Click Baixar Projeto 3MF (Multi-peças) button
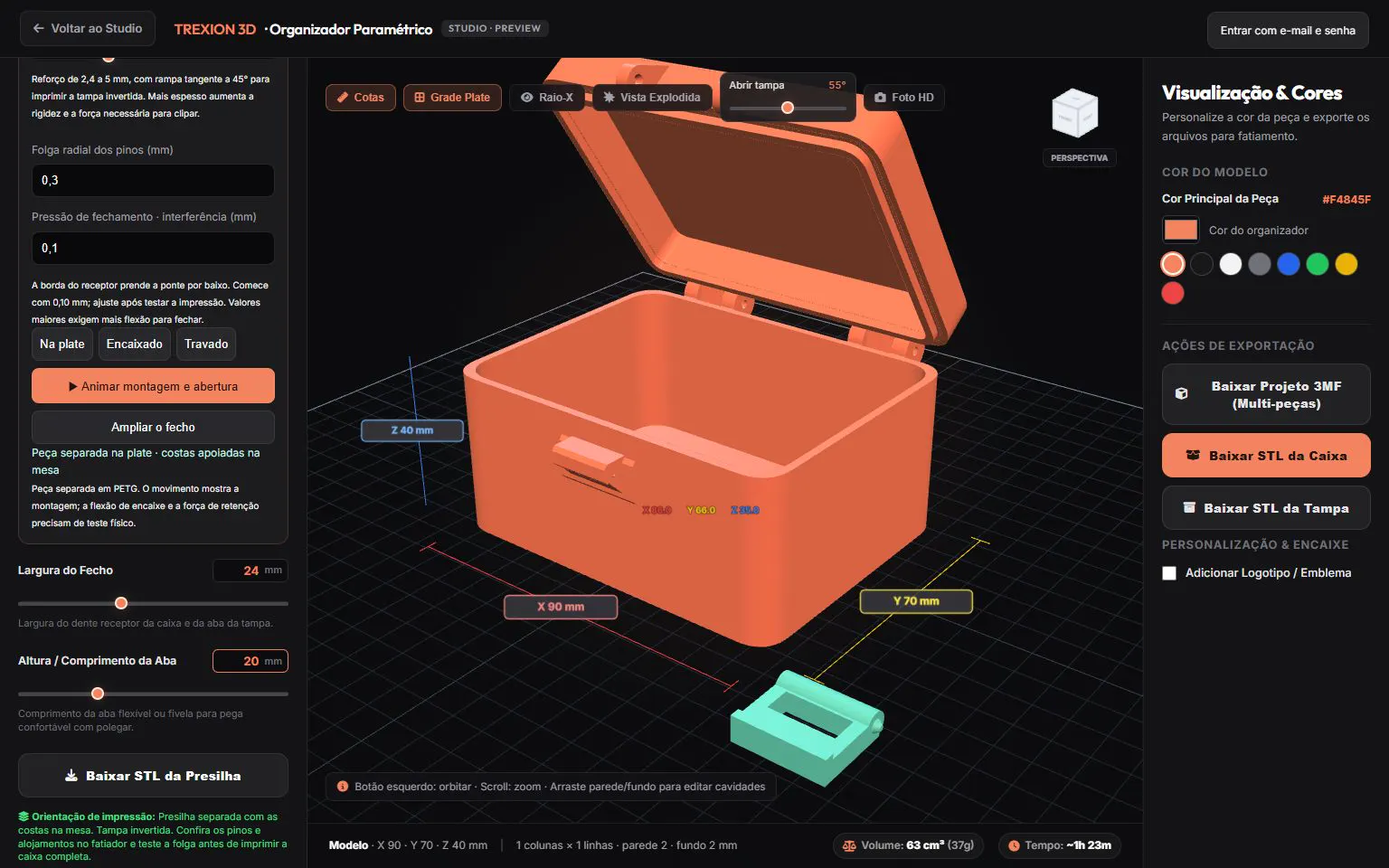The width and height of the screenshot is (1389, 868). point(1266,394)
